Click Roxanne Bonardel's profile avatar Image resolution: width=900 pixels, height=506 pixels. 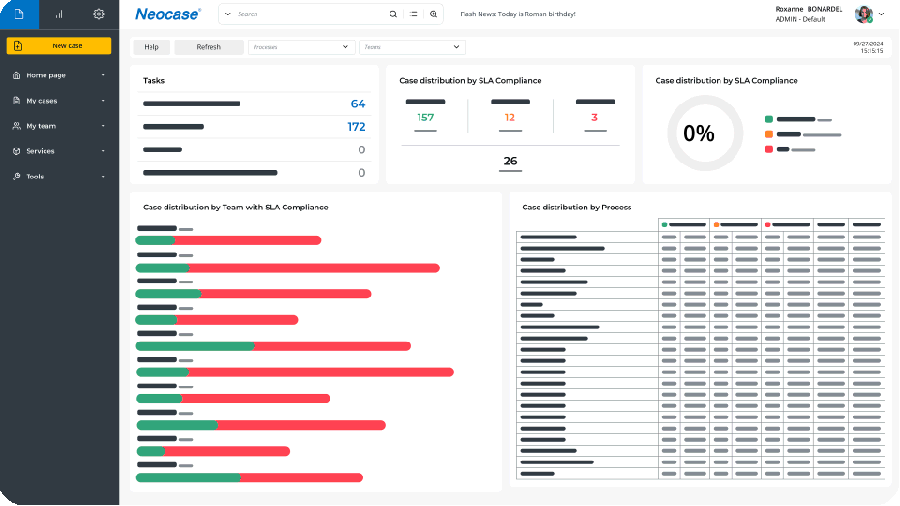pyautogui.click(x=863, y=14)
